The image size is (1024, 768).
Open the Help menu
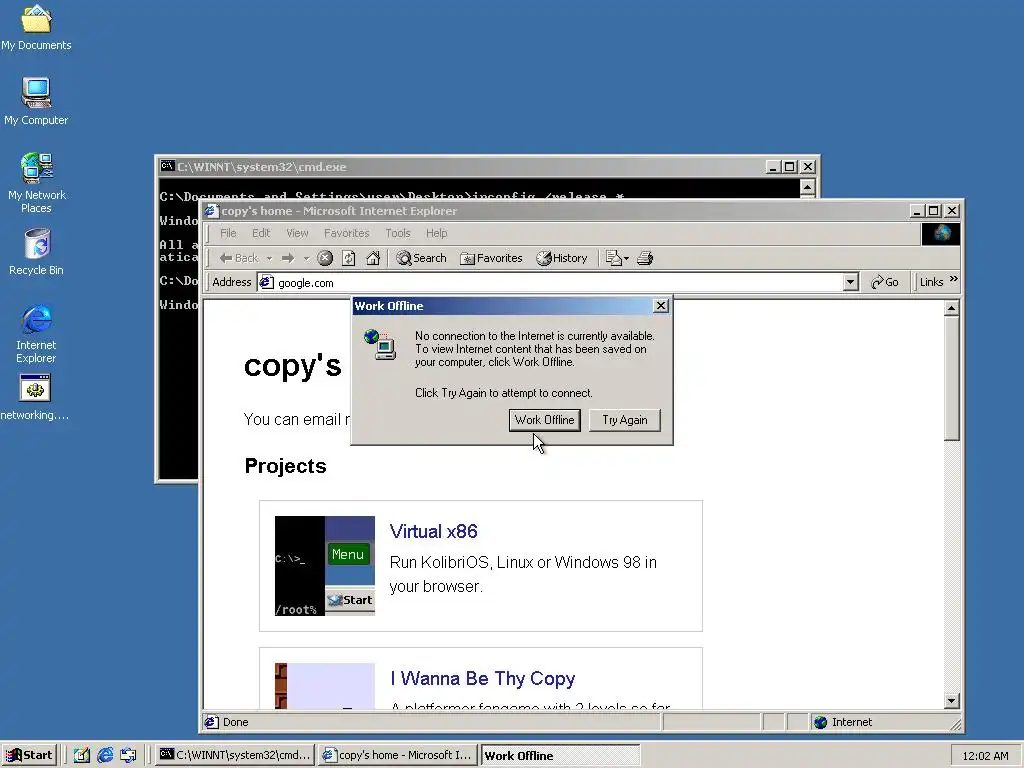tap(436, 233)
